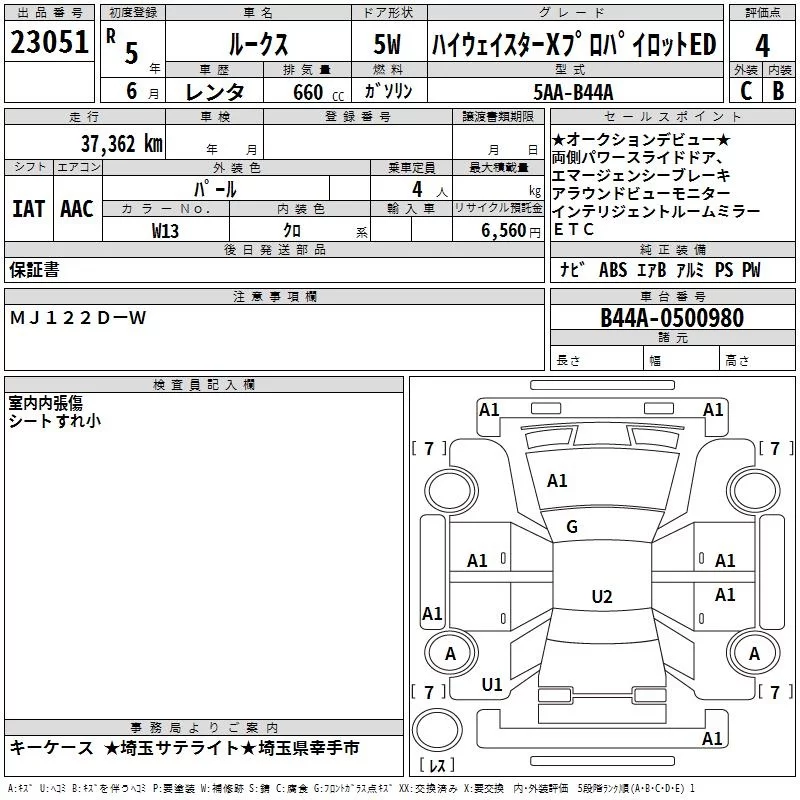Click exterior grade C
This screenshot has height=800, width=800.
(745, 91)
